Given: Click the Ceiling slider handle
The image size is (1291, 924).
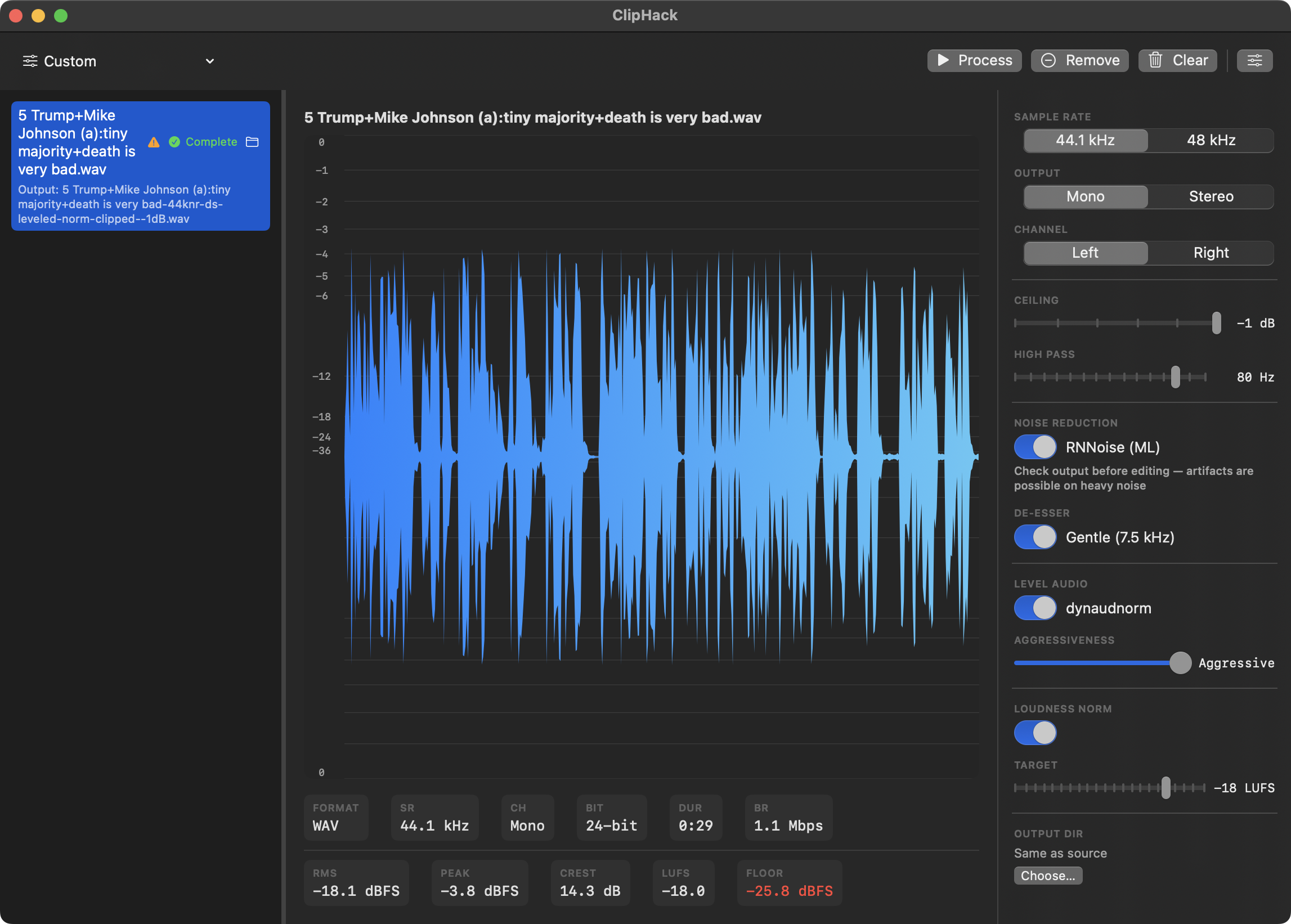Looking at the screenshot, I should (x=1217, y=322).
